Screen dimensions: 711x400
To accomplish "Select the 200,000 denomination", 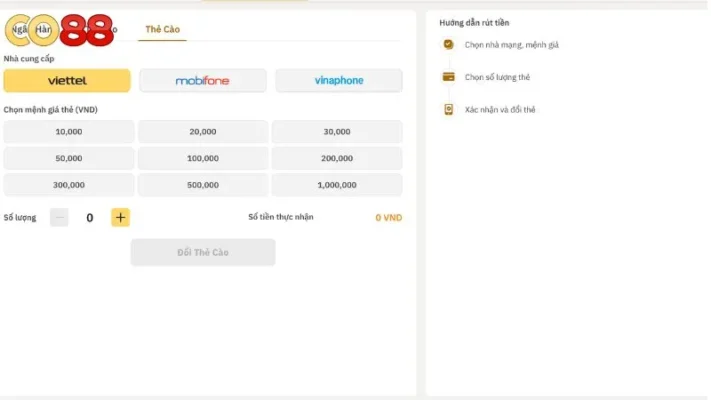I will click(337, 158).
